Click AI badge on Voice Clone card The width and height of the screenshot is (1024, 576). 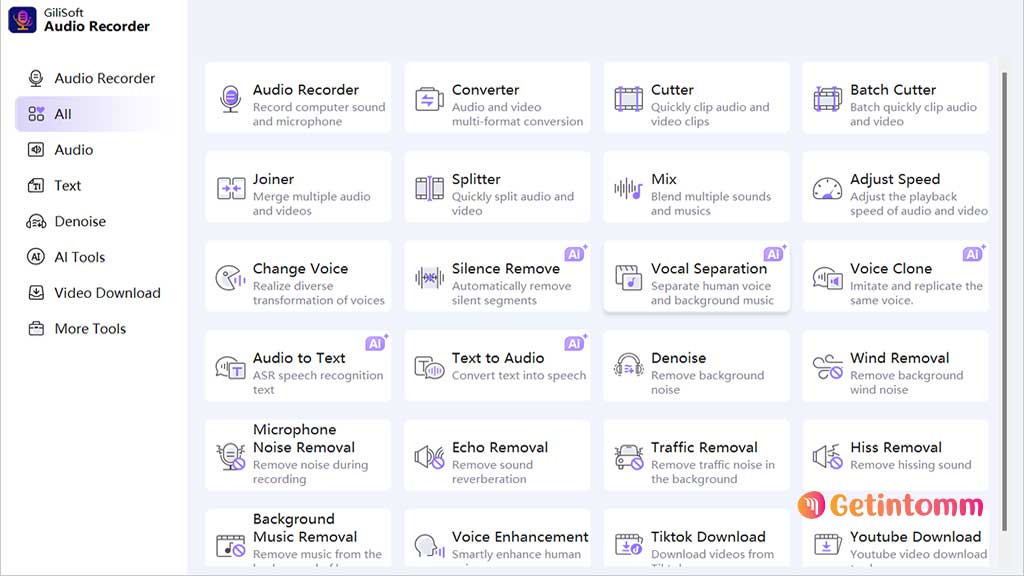(x=973, y=254)
